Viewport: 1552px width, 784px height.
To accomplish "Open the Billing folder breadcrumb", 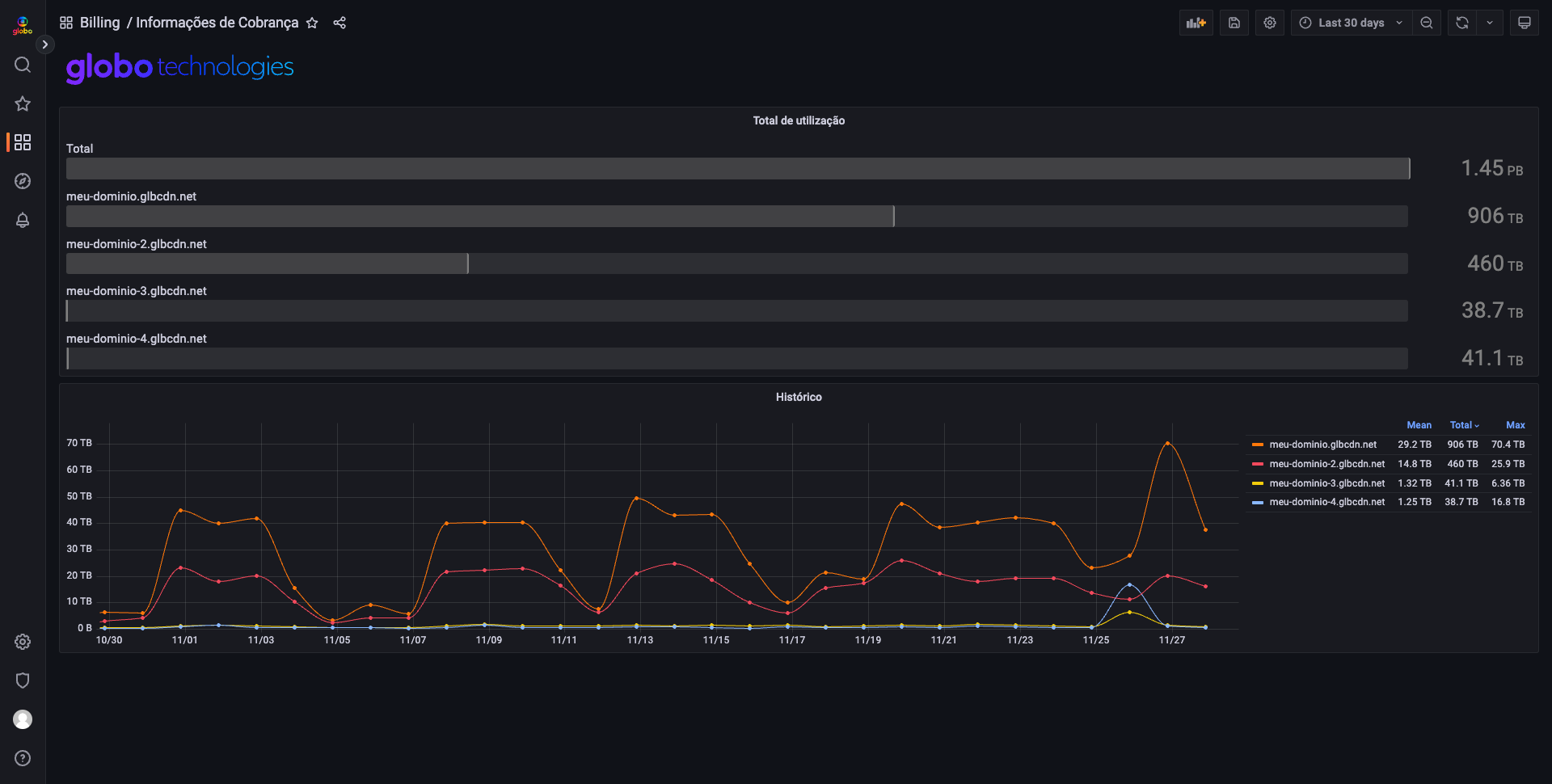I will coord(99,23).
